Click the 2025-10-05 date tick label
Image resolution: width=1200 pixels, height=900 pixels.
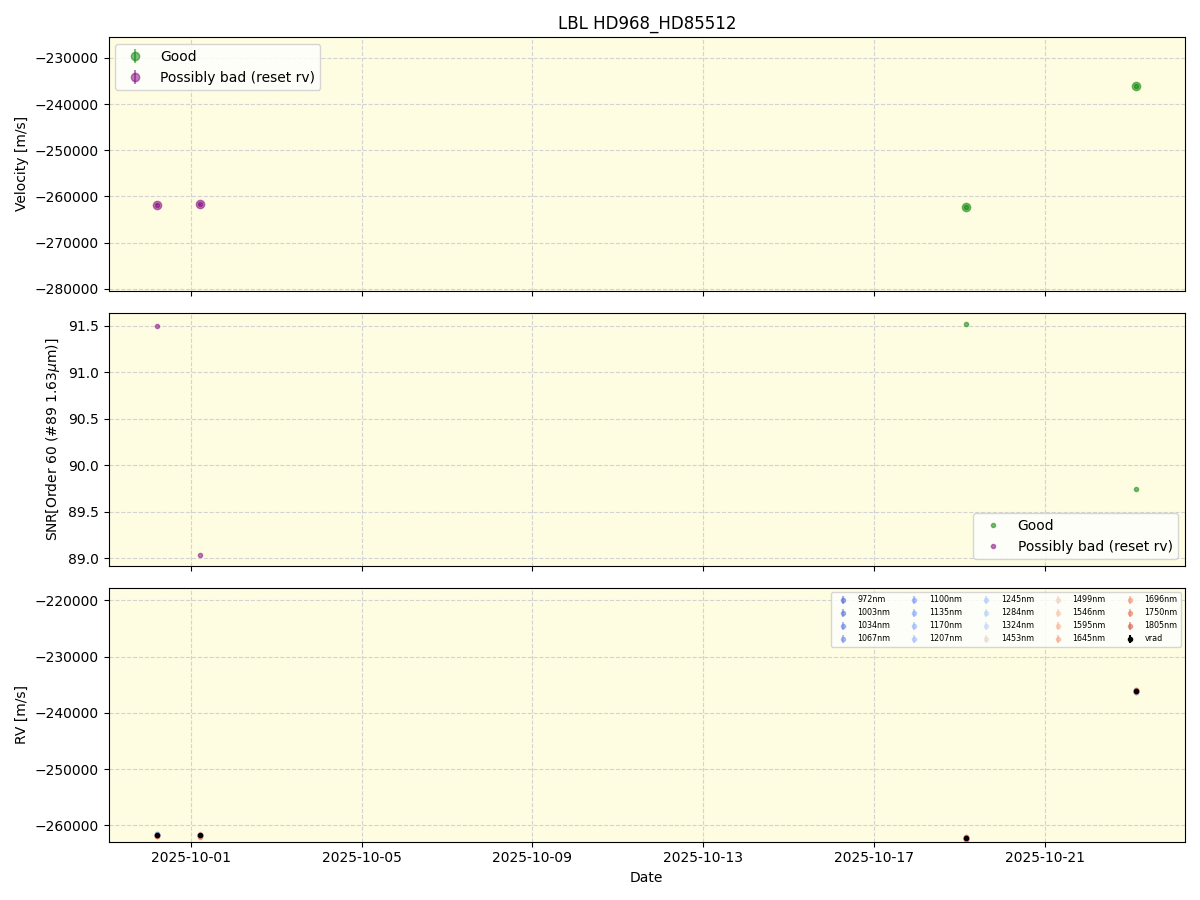pos(362,857)
